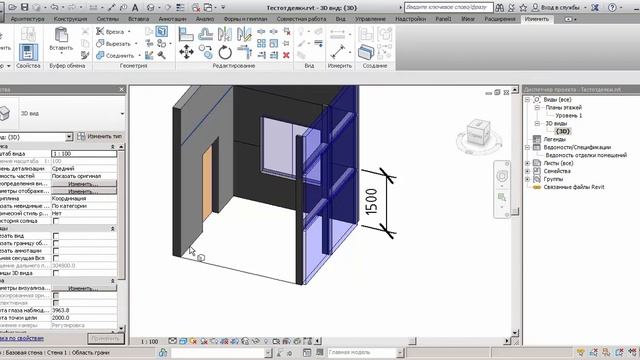Click the steering wheel on navigation bar
Image resolution: width=640 pixels, height=360 pixels.
(x=502, y=176)
